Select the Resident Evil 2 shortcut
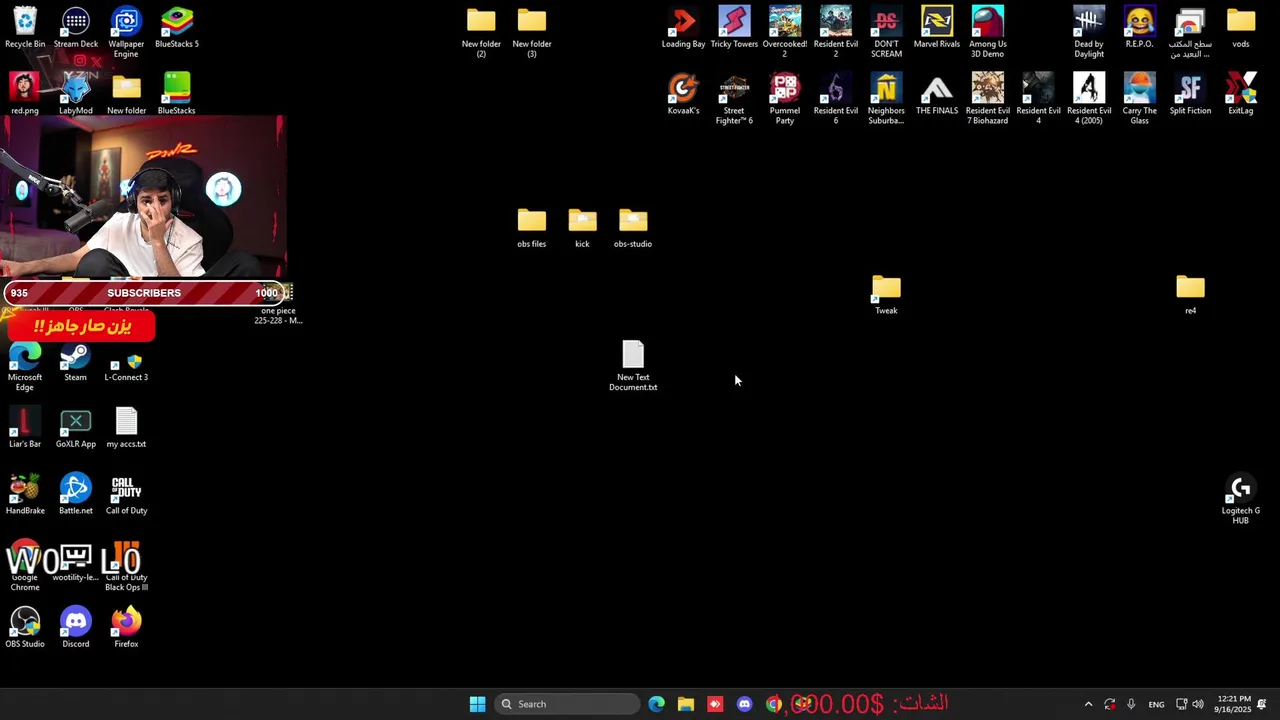The image size is (1280, 720). (x=836, y=32)
